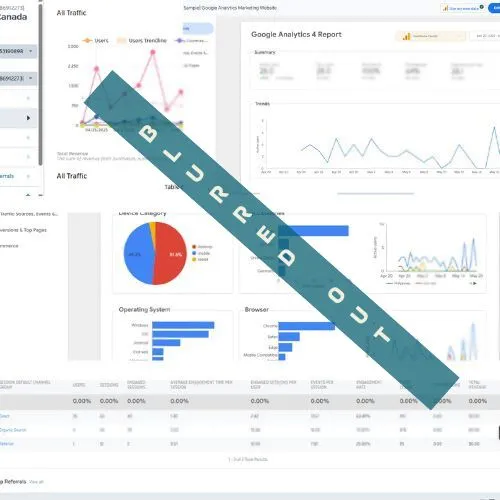Toggle the Users legend entry
The image size is (500, 500).
(96, 40)
